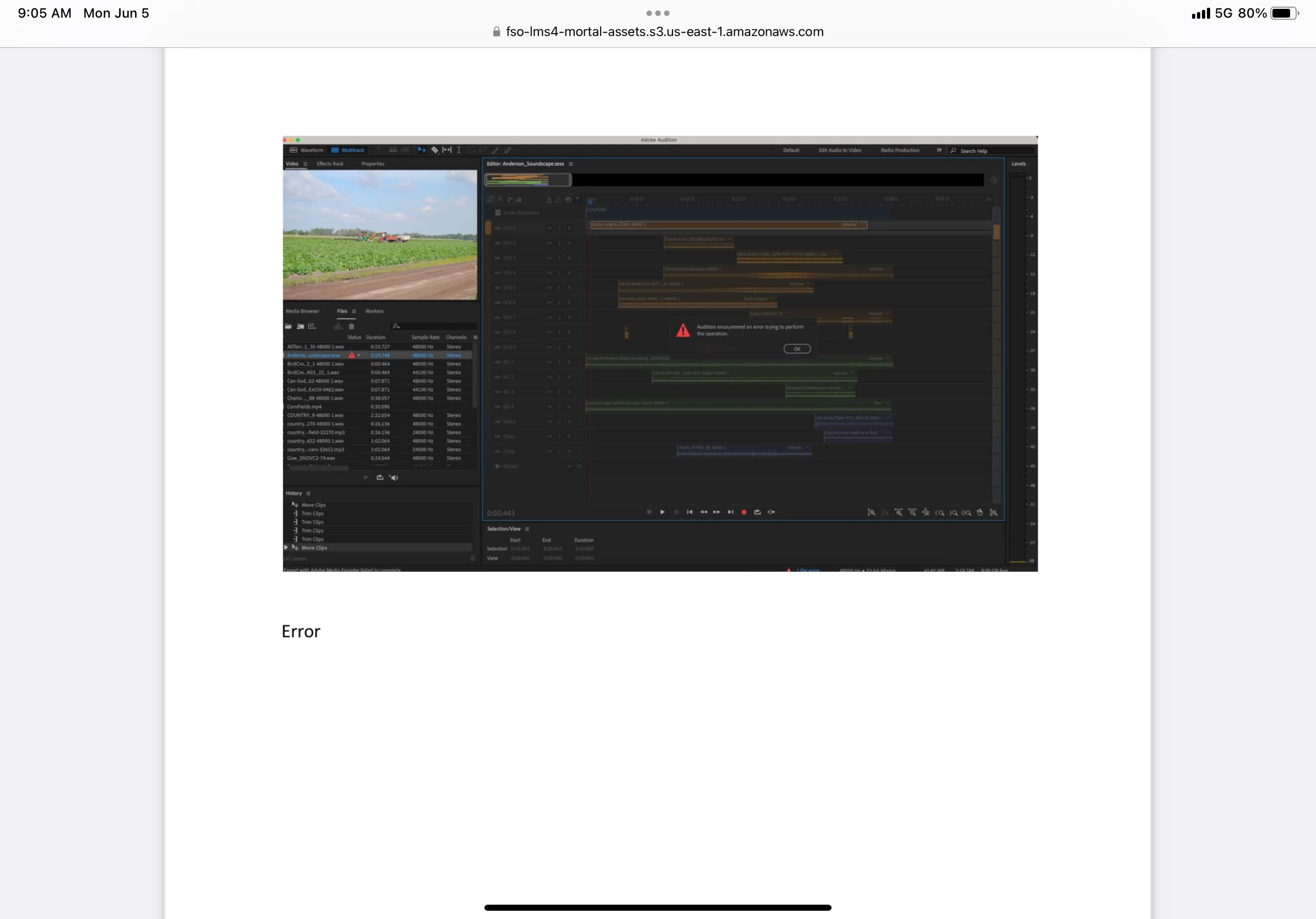Switch to the Effects Rack tab
Image resolution: width=1316 pixels, height=919 pixels.
pos(330,164)
